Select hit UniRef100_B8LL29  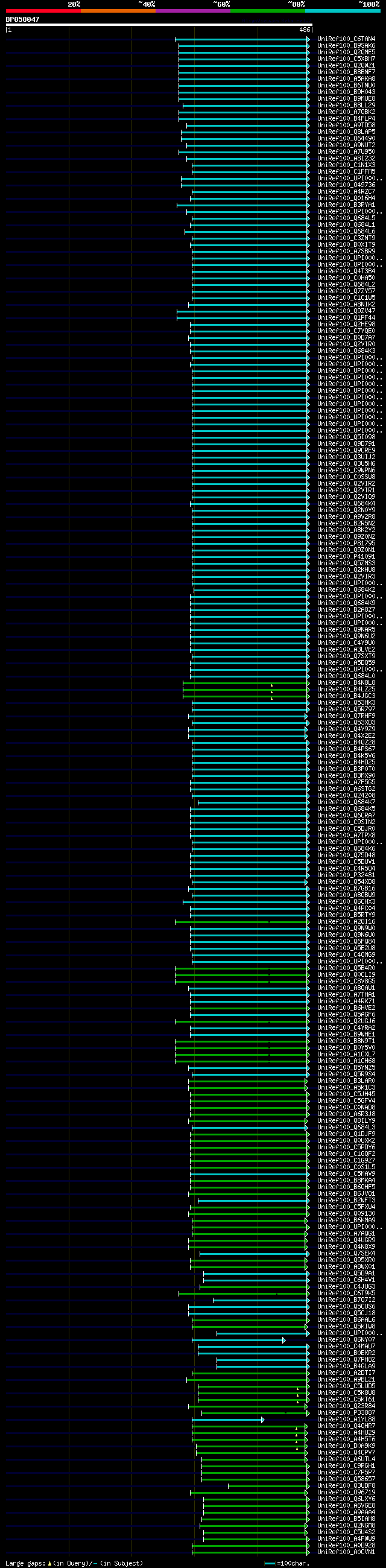point(346,106)
